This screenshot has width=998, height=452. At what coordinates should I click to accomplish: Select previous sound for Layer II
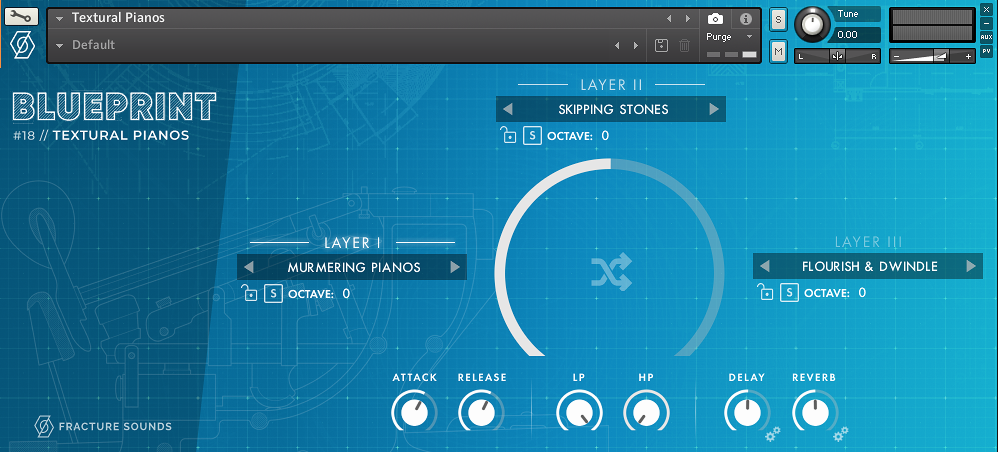click(x=507, y=109)
